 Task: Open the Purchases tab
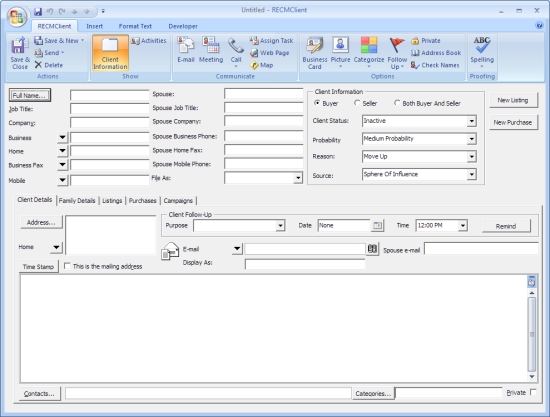(142, 201)
